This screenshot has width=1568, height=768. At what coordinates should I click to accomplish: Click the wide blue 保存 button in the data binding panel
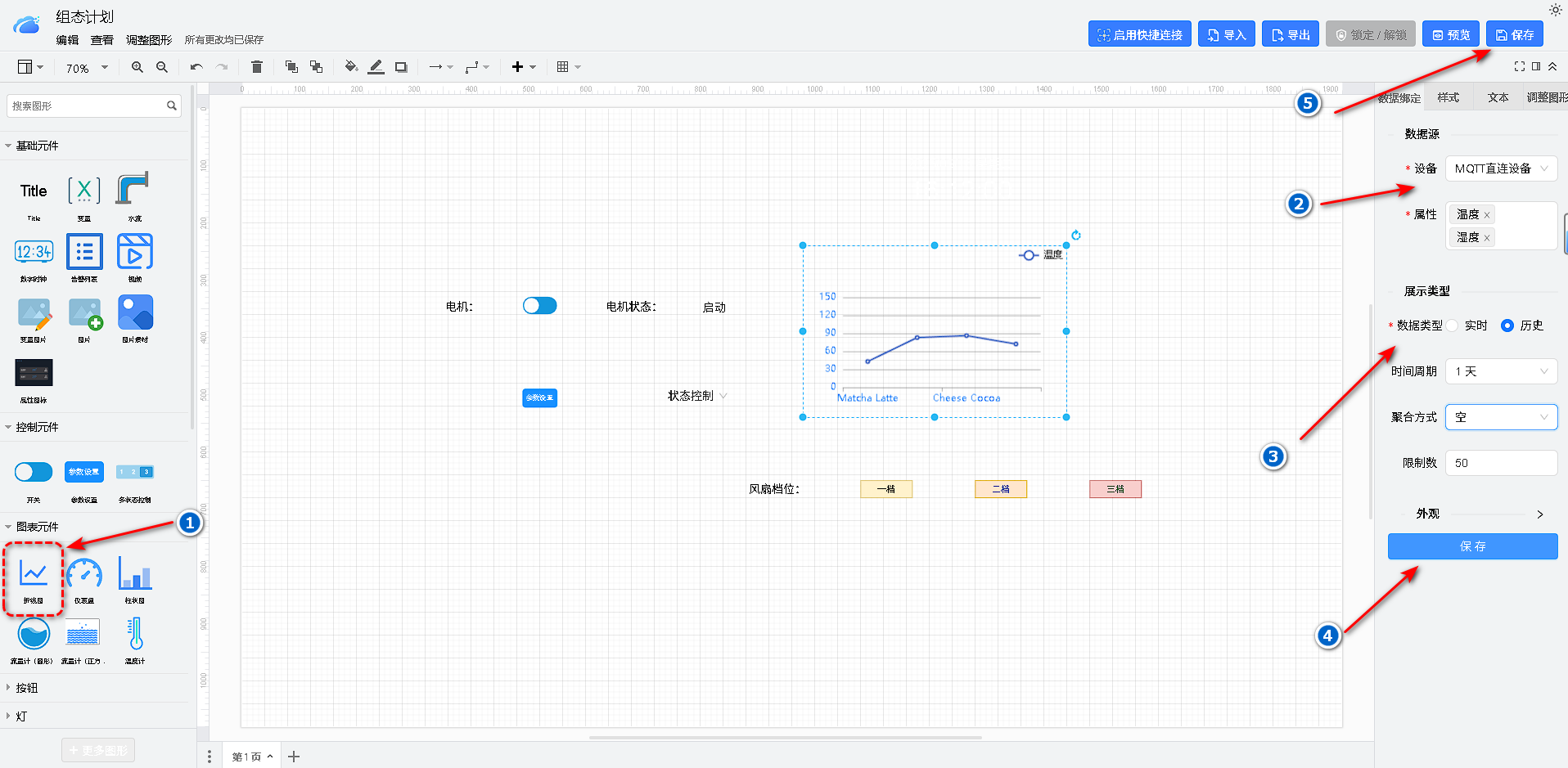click(1472, 546)
